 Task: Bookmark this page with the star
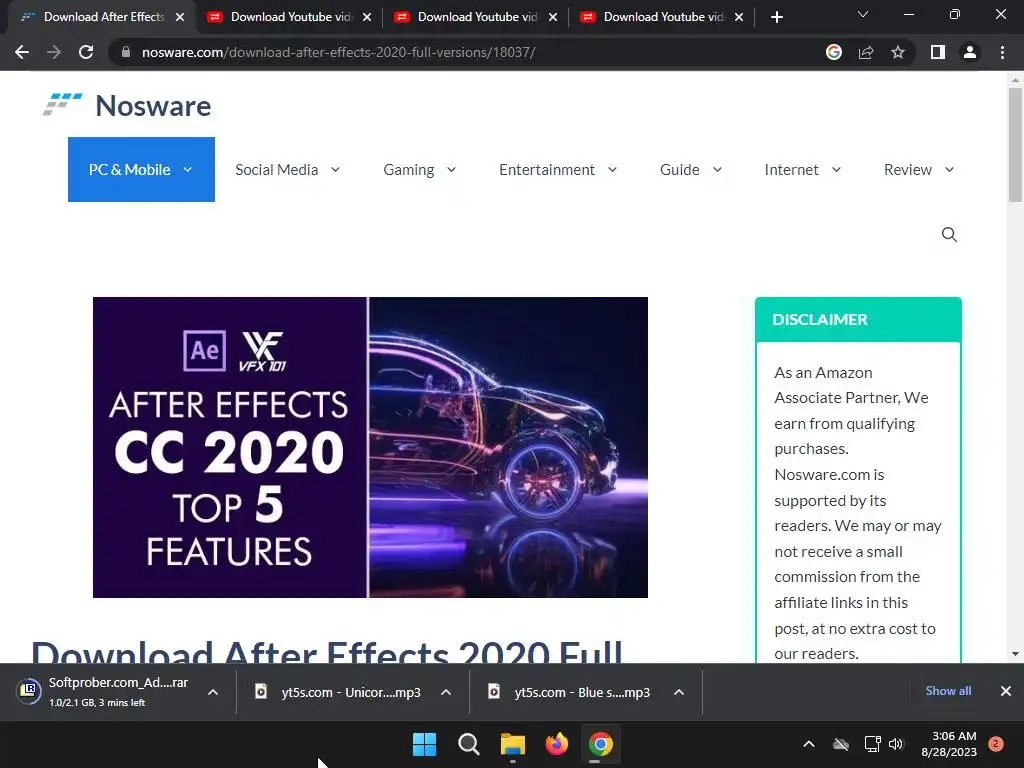click(x=898, y=52)
